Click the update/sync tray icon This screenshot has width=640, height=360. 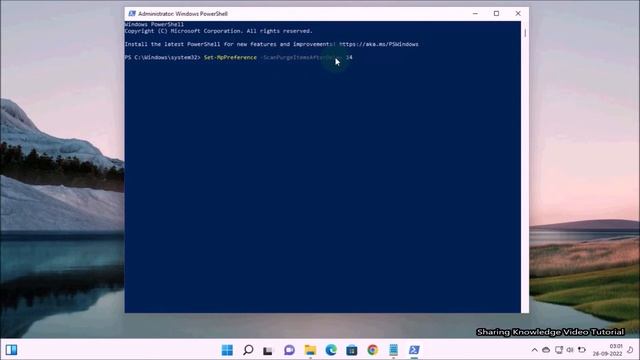tap(582, 350)
